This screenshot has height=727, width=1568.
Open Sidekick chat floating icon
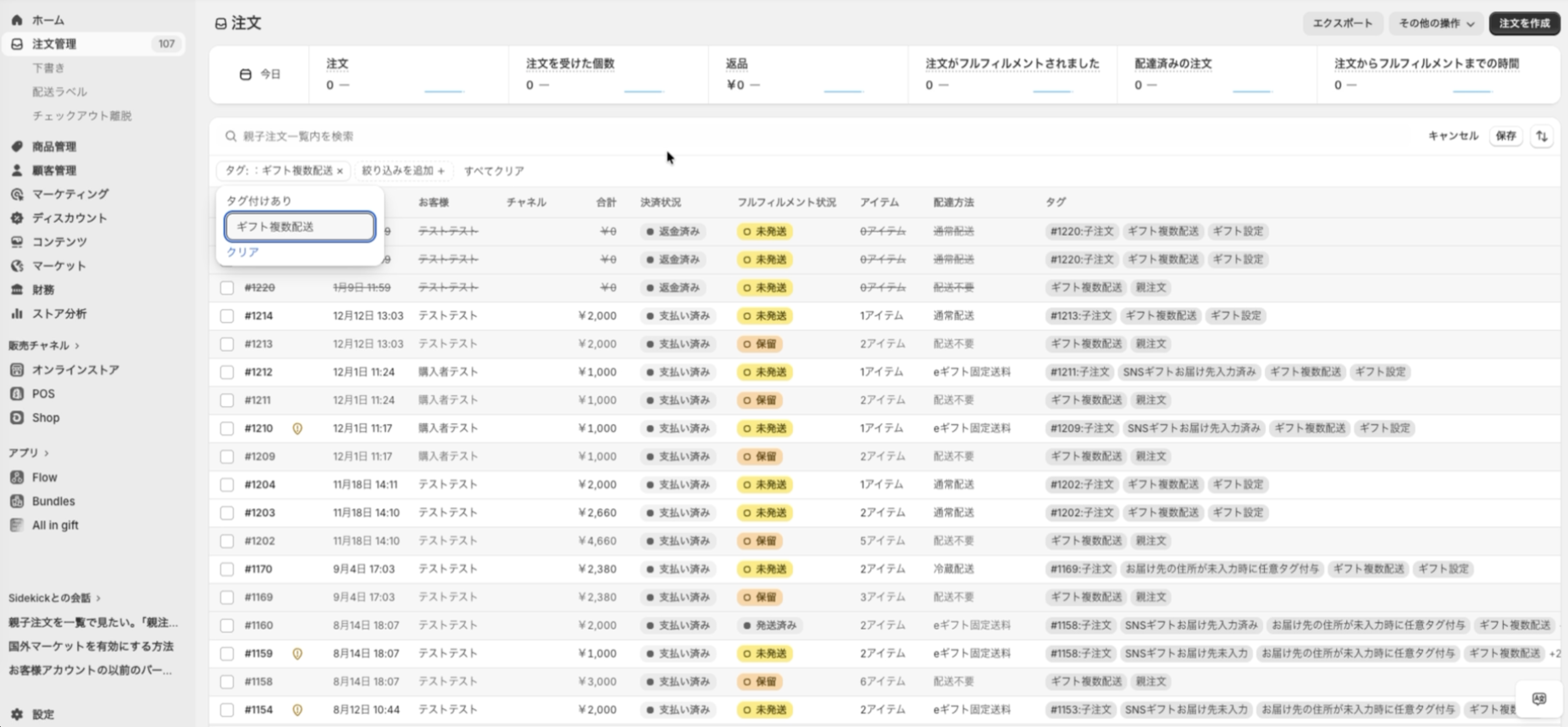[1539, 698]
